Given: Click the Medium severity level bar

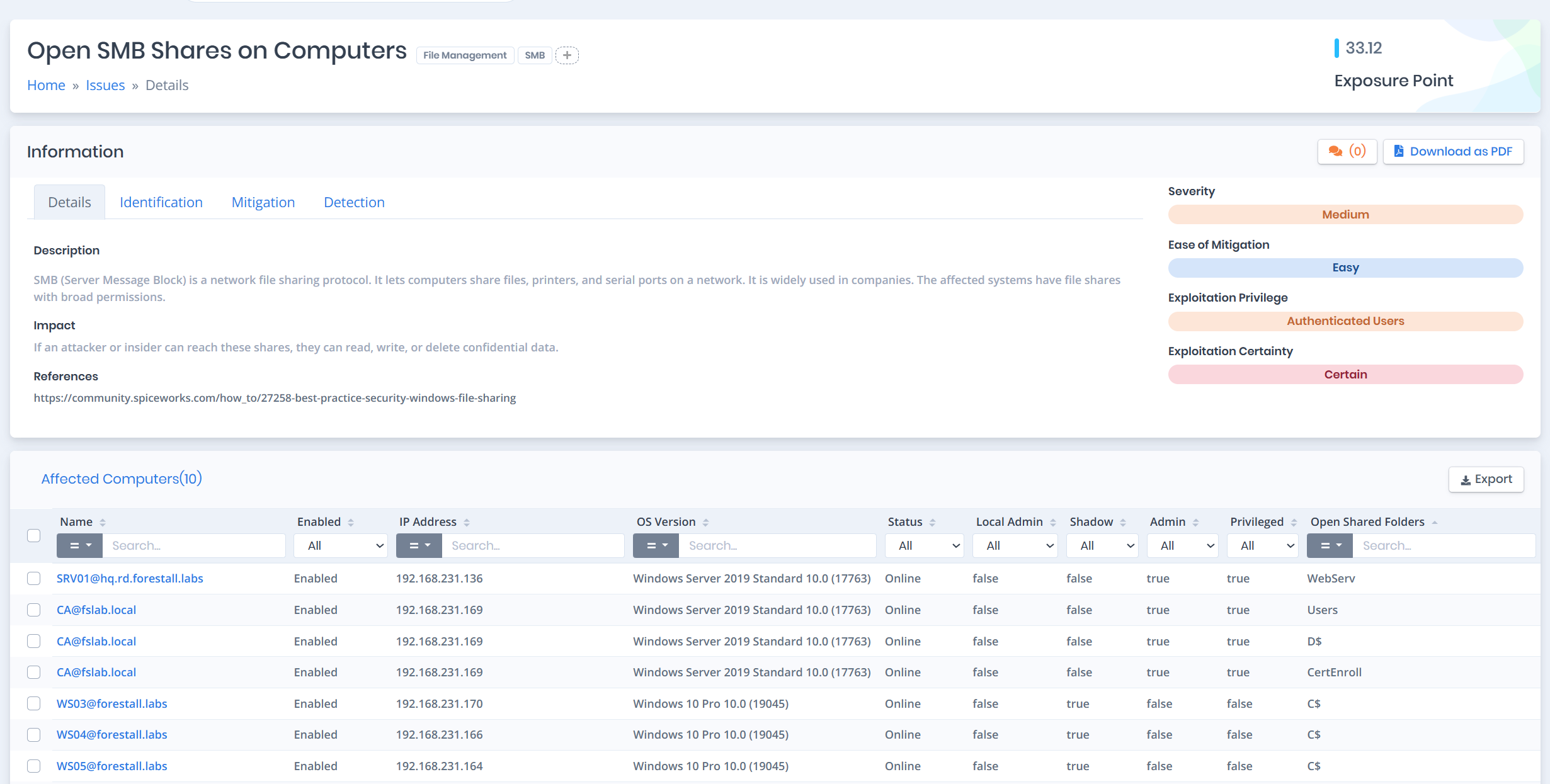Looking at the screenshot, I should pyautogui.click(x=1345, y=214).
